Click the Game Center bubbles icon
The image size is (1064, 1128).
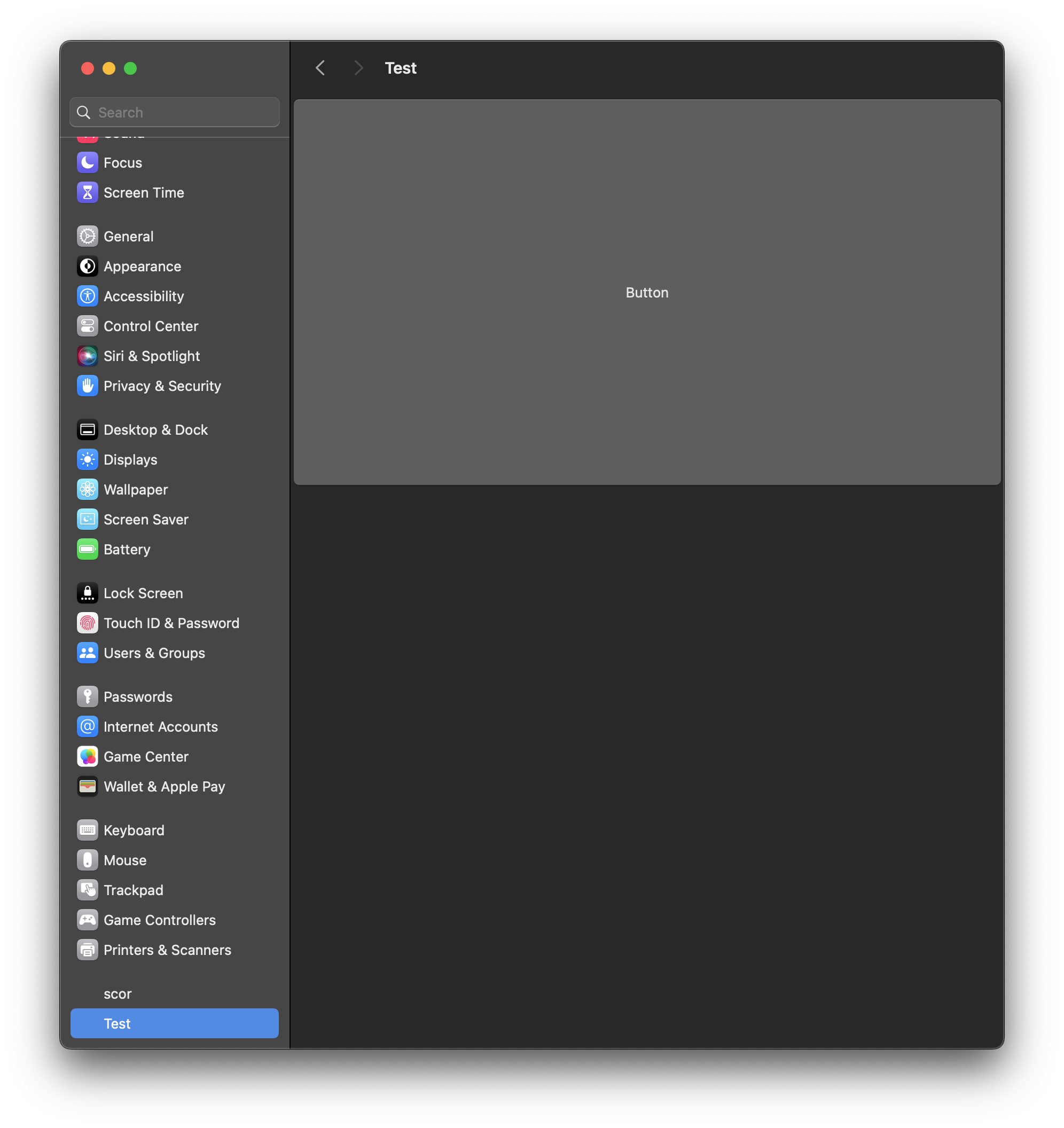tap(88, 757)
